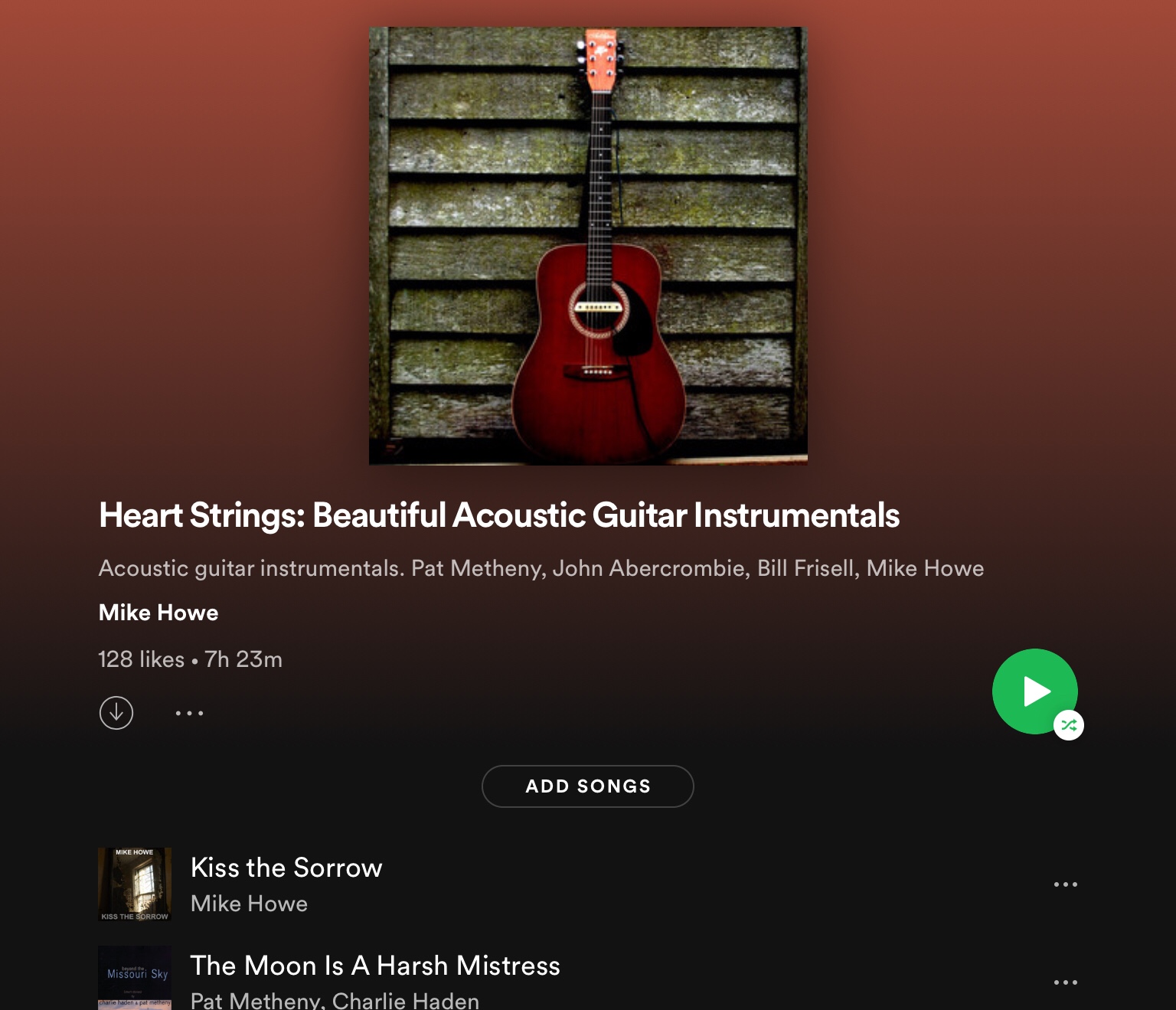
Task: Click the red guitar playlist cover image
Action: pos(588,246)
